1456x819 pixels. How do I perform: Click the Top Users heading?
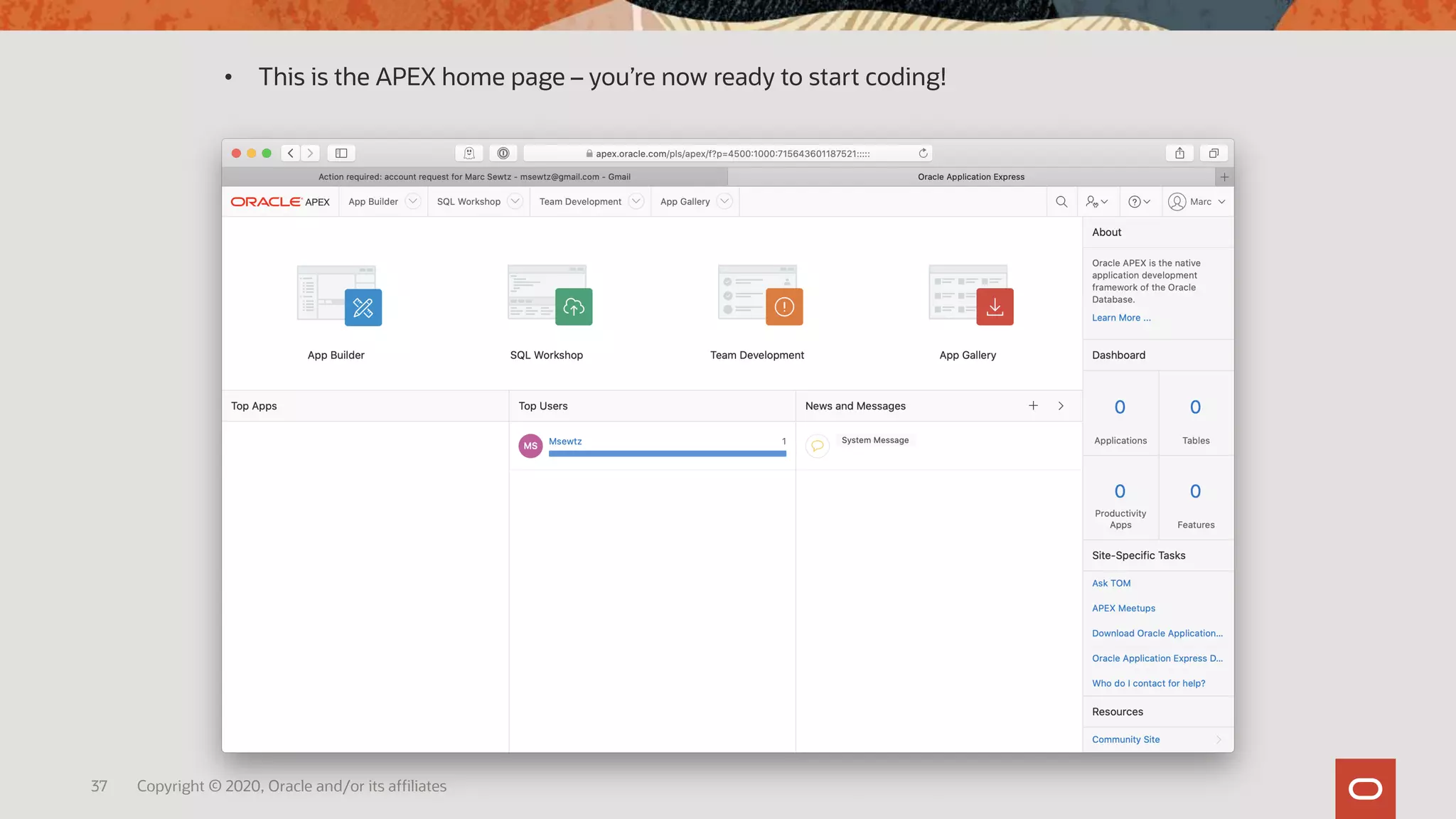[542, 406]
